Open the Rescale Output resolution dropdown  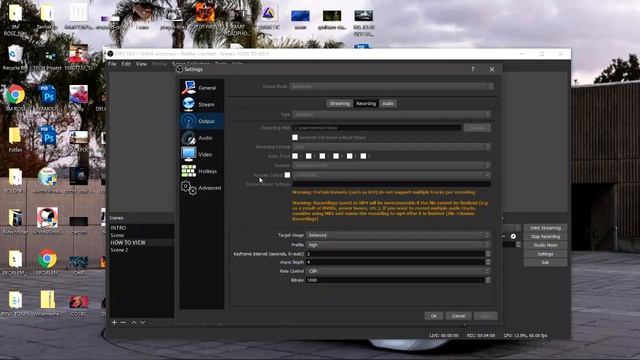pos(391,175)
